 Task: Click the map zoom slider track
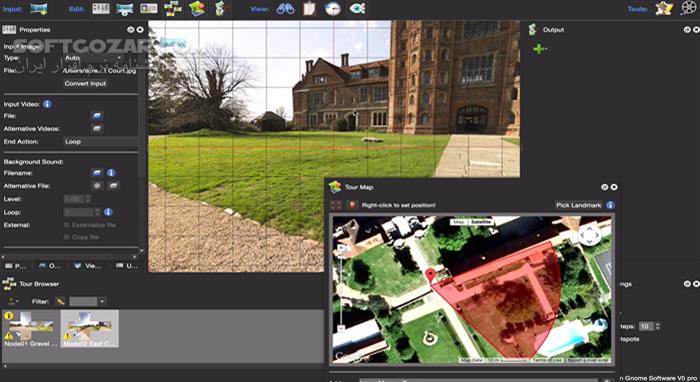[x=342, y=288]
